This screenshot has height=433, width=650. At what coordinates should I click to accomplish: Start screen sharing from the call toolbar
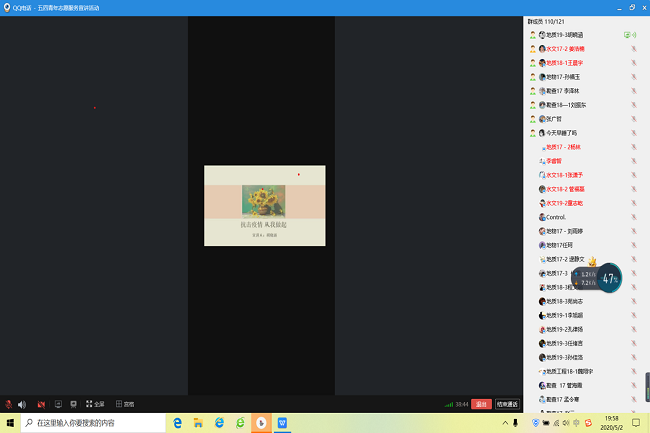58,404
